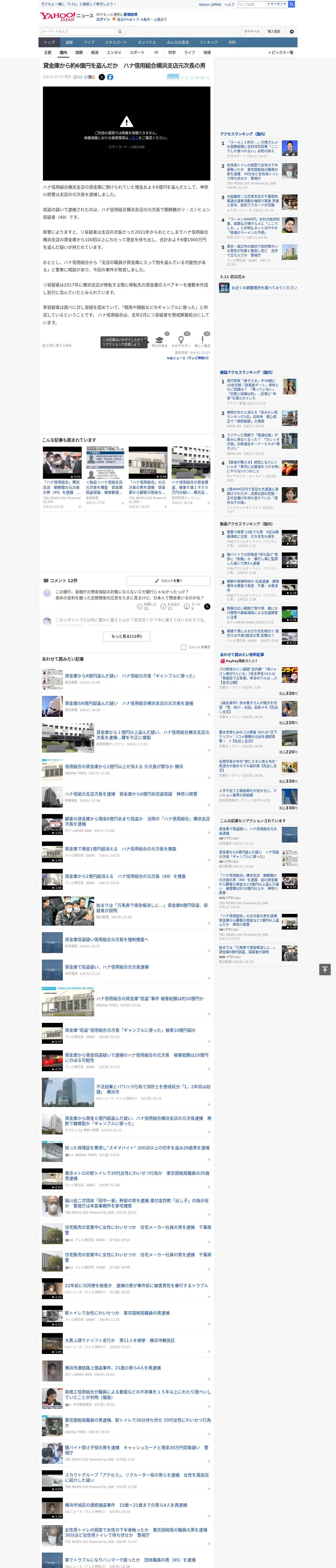Open the 被害総額は約10億円か ABEMA TIMES article
The width and height of the screenshot is (336, 1568).
click(149, 998)
